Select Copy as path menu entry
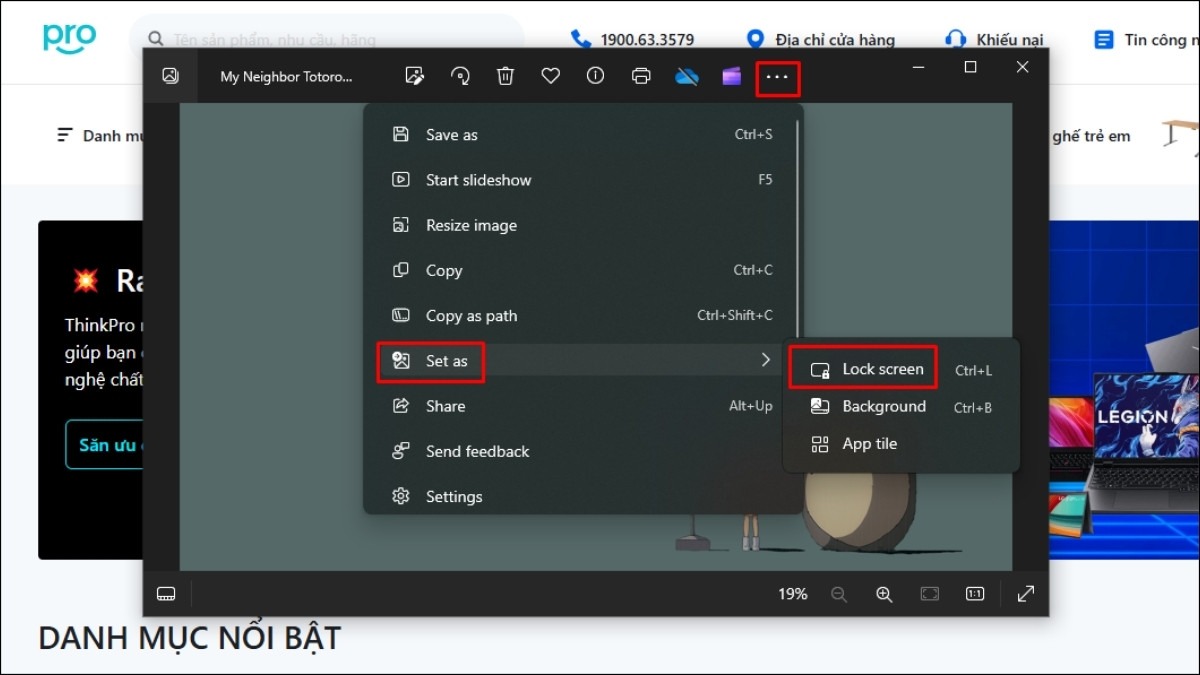This screenshot has width=1200, height=675. [x=583, y=316]
